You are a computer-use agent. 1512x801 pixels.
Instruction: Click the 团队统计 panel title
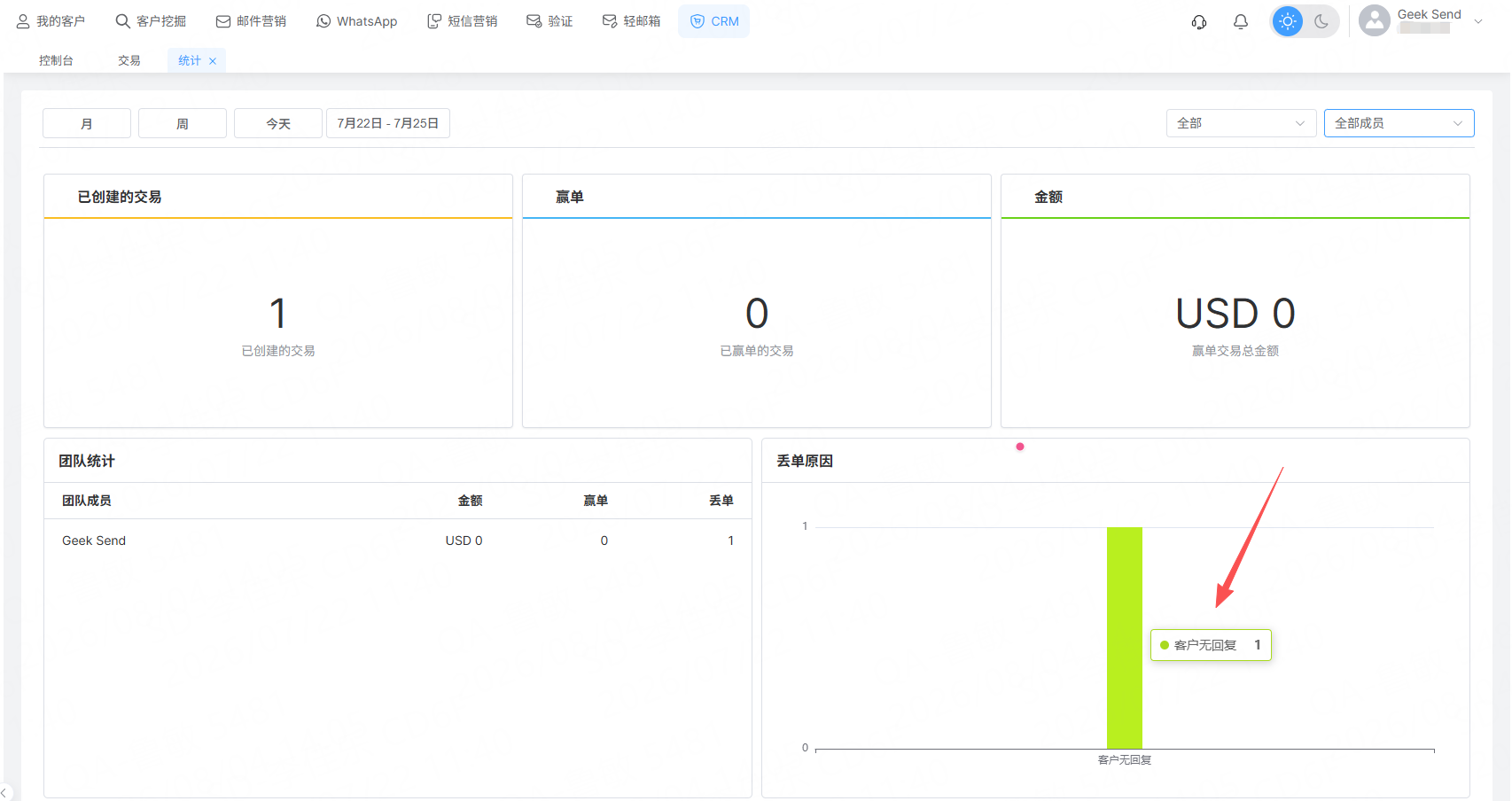[x=87, y=461]
